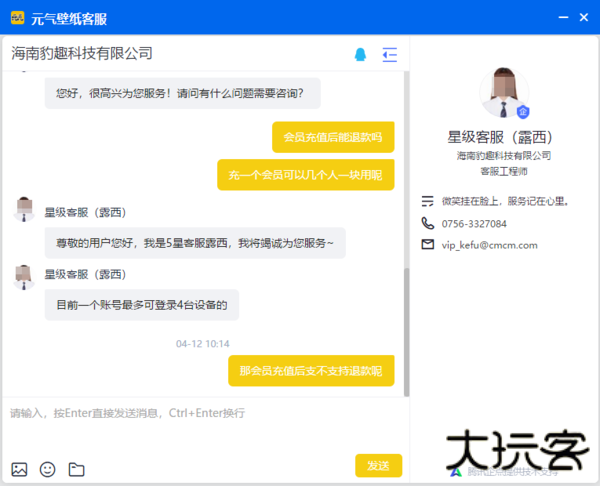Click the agent name 星级客服（露西） in side panel
The height and width of the screenshot is (486, 600).
[501, 137]
